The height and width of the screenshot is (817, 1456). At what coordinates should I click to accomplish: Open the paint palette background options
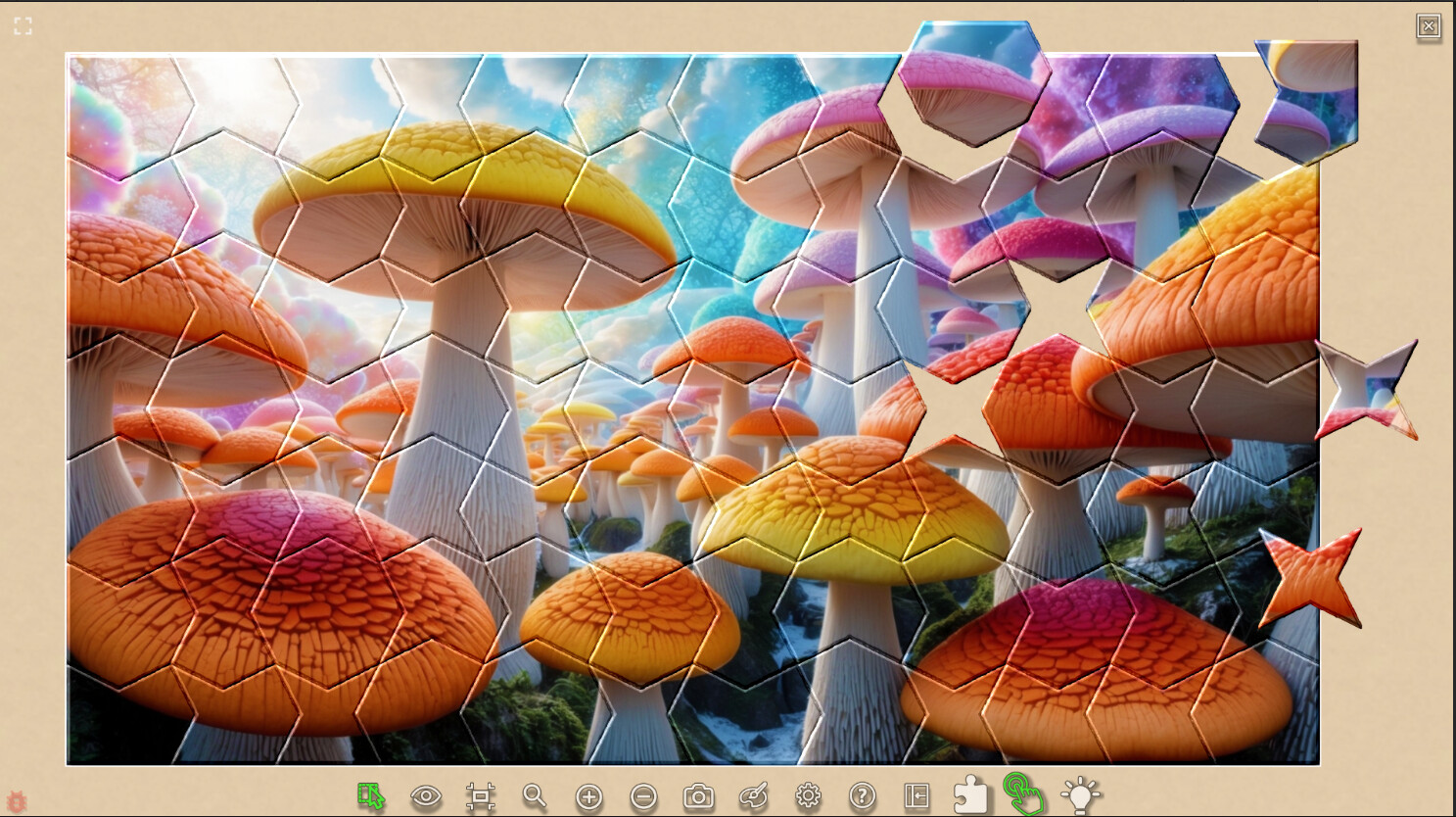752,797
